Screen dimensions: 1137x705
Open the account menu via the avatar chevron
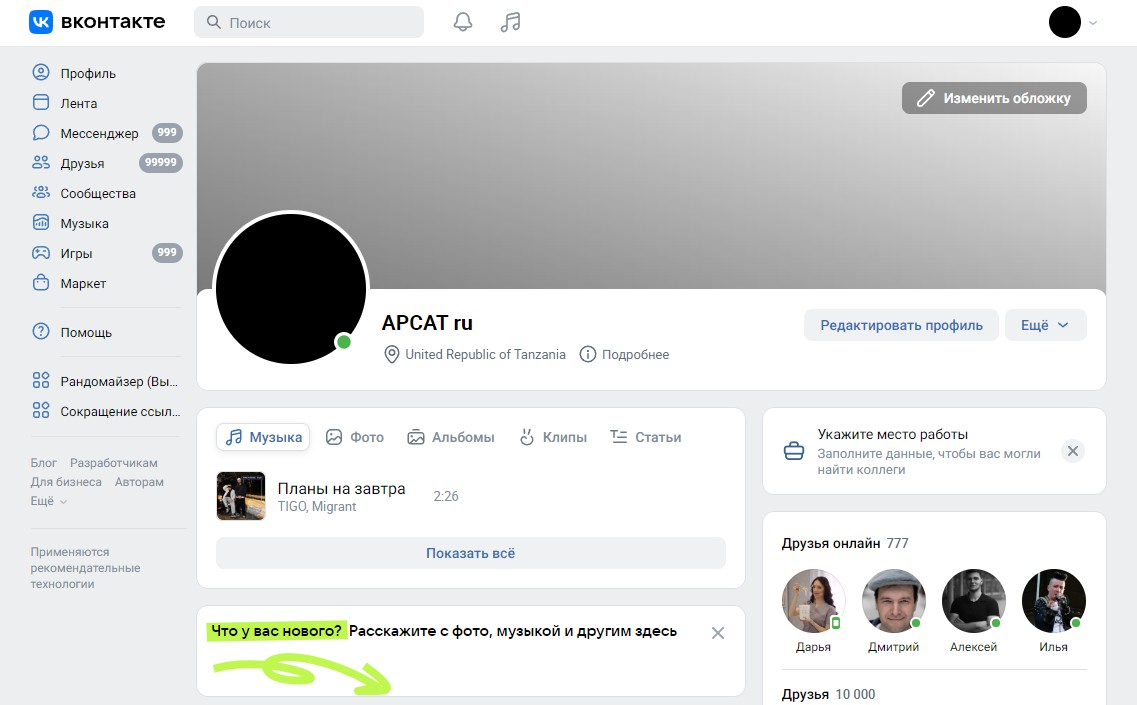1090,22
